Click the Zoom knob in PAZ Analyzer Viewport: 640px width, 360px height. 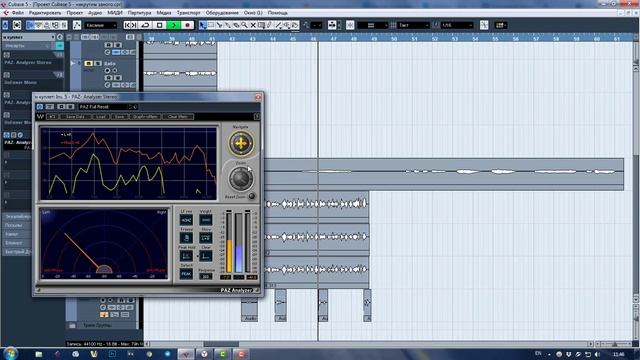point(241,179)
